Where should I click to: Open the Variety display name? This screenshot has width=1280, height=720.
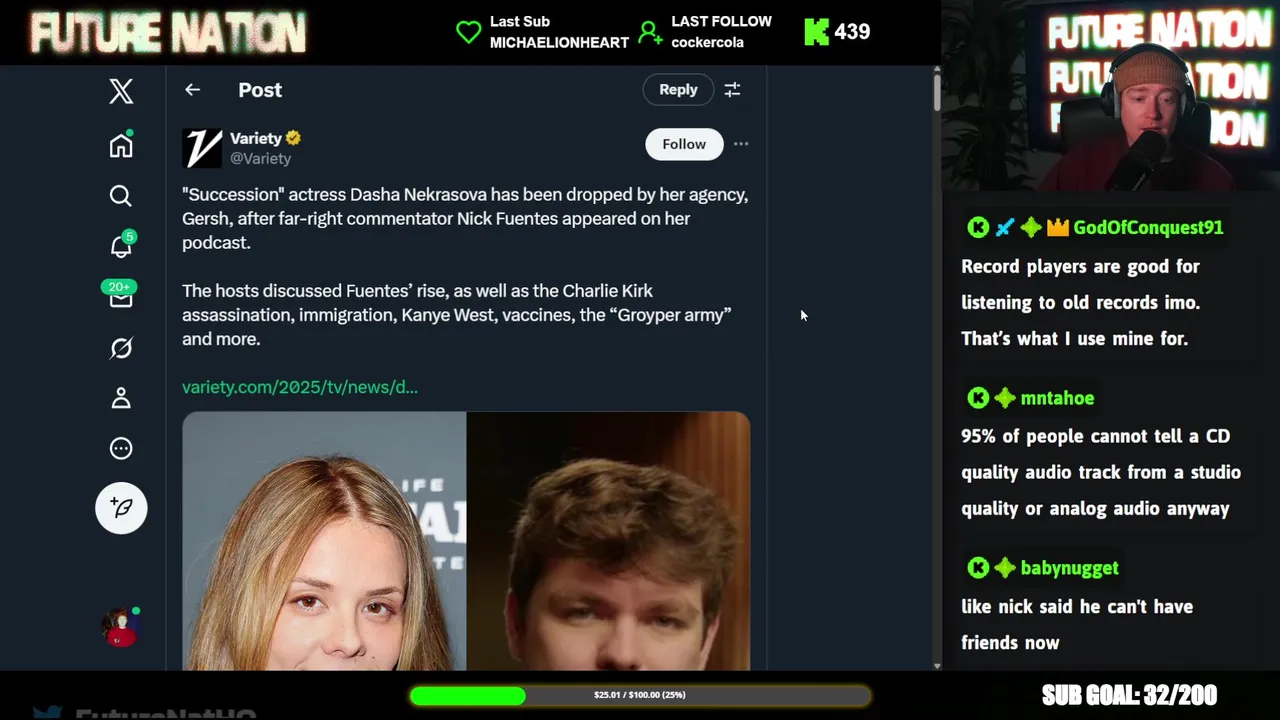click(256, 138)
